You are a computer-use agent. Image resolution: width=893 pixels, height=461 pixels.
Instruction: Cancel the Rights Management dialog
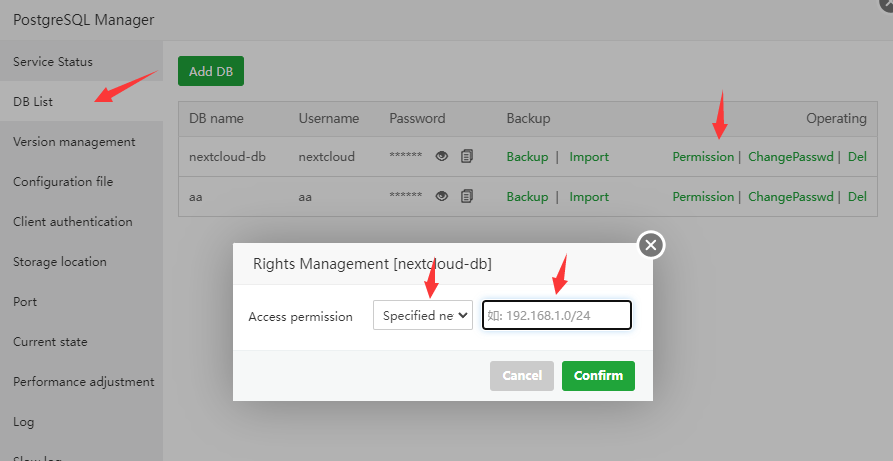click(x=522, y=376)
